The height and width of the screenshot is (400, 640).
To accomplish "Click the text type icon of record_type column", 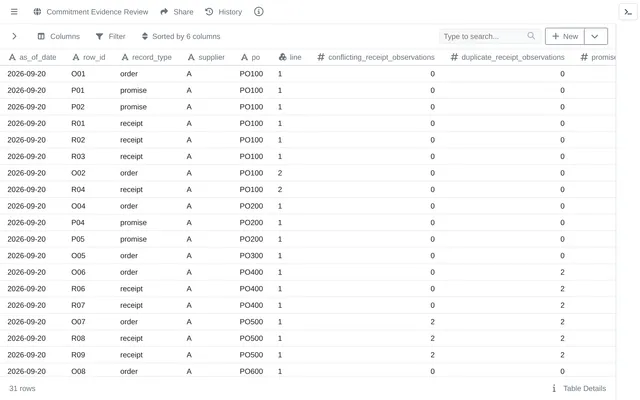I will pos(125,57).
